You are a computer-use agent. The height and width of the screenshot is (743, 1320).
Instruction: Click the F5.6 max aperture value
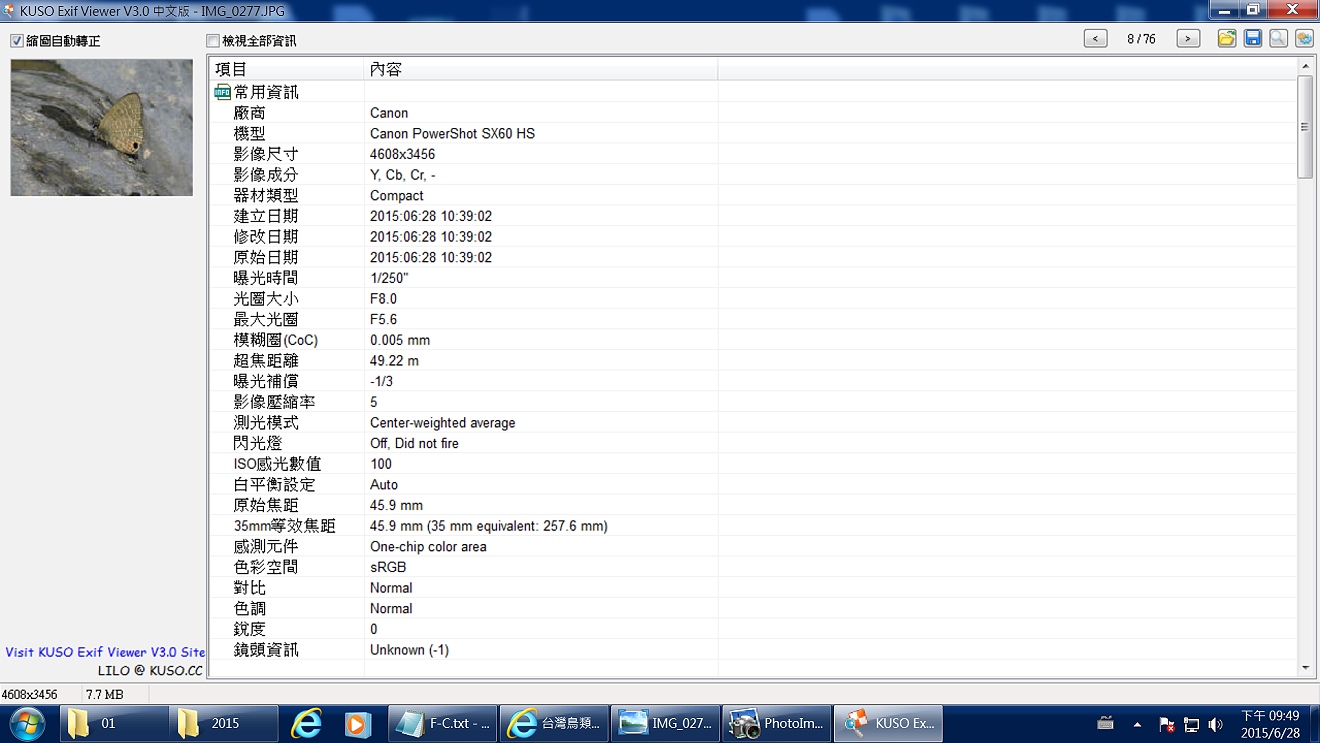(383, 319)
